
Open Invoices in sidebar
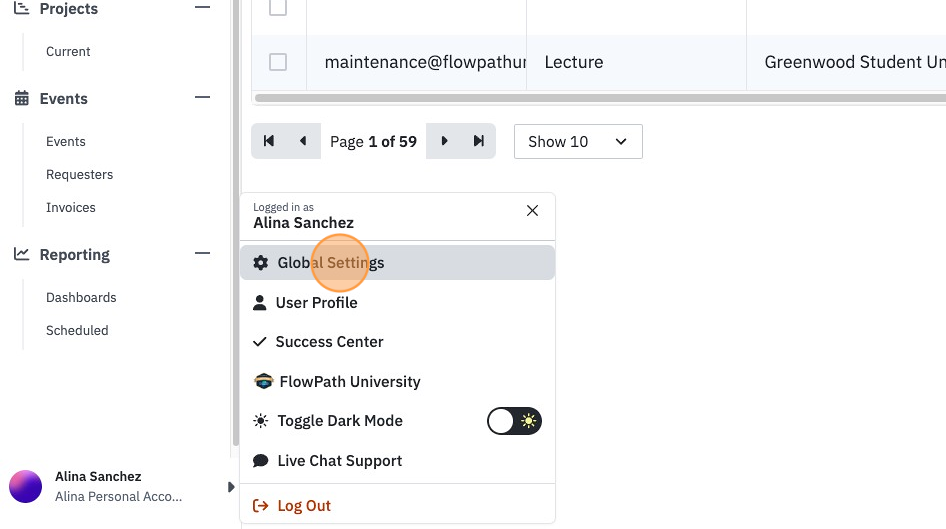click(71, 207)
